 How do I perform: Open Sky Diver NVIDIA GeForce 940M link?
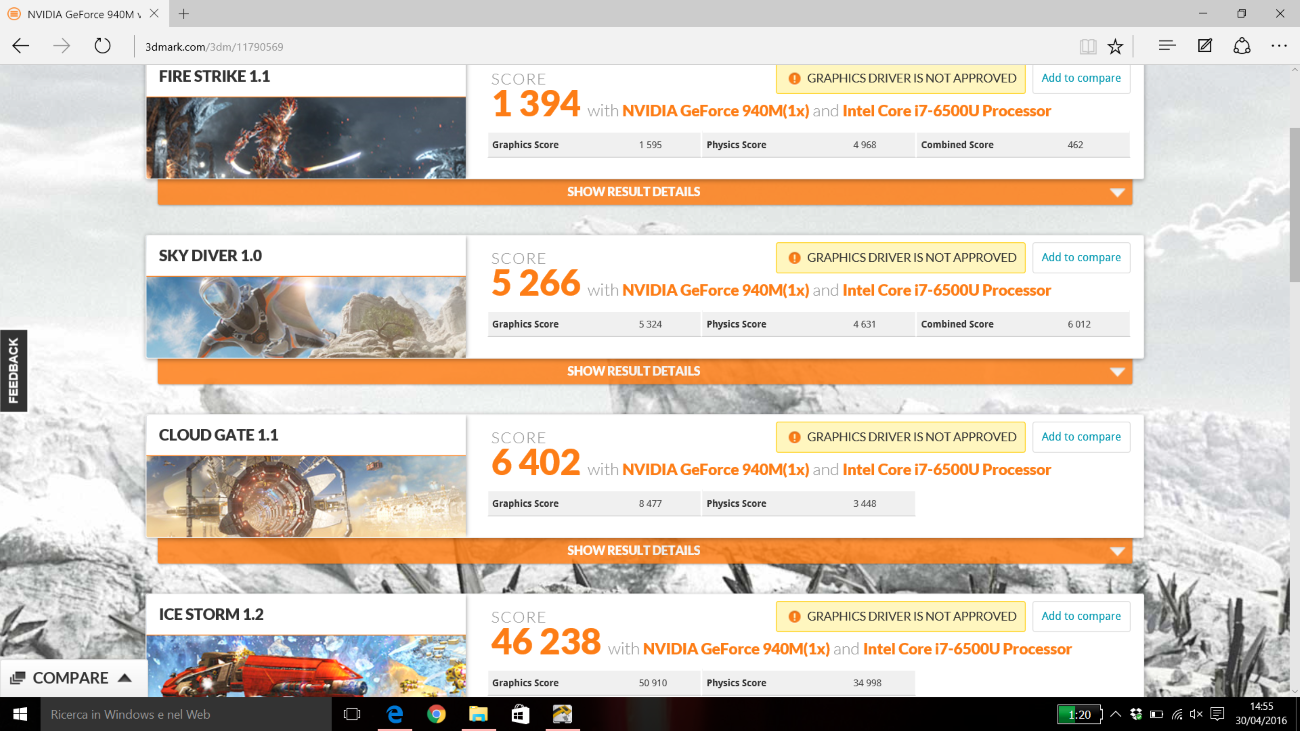pos(715,290)
